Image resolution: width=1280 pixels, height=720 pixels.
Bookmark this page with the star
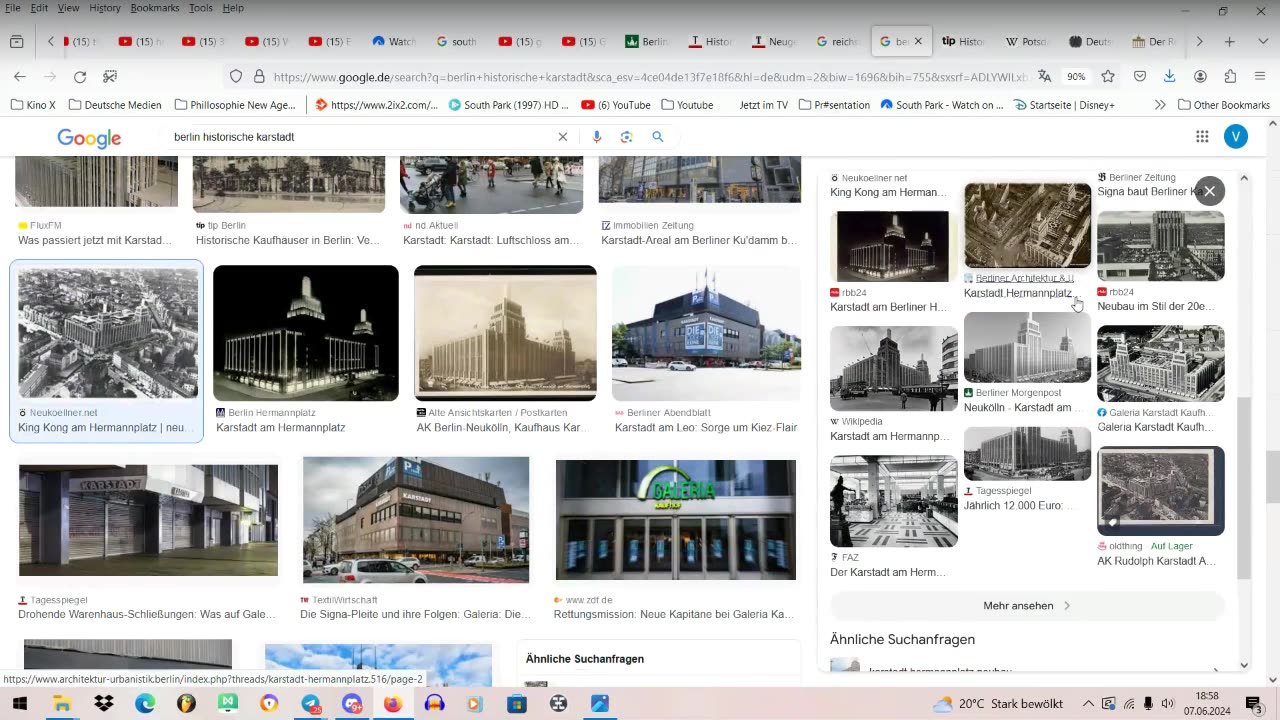tap(1108, 76)
